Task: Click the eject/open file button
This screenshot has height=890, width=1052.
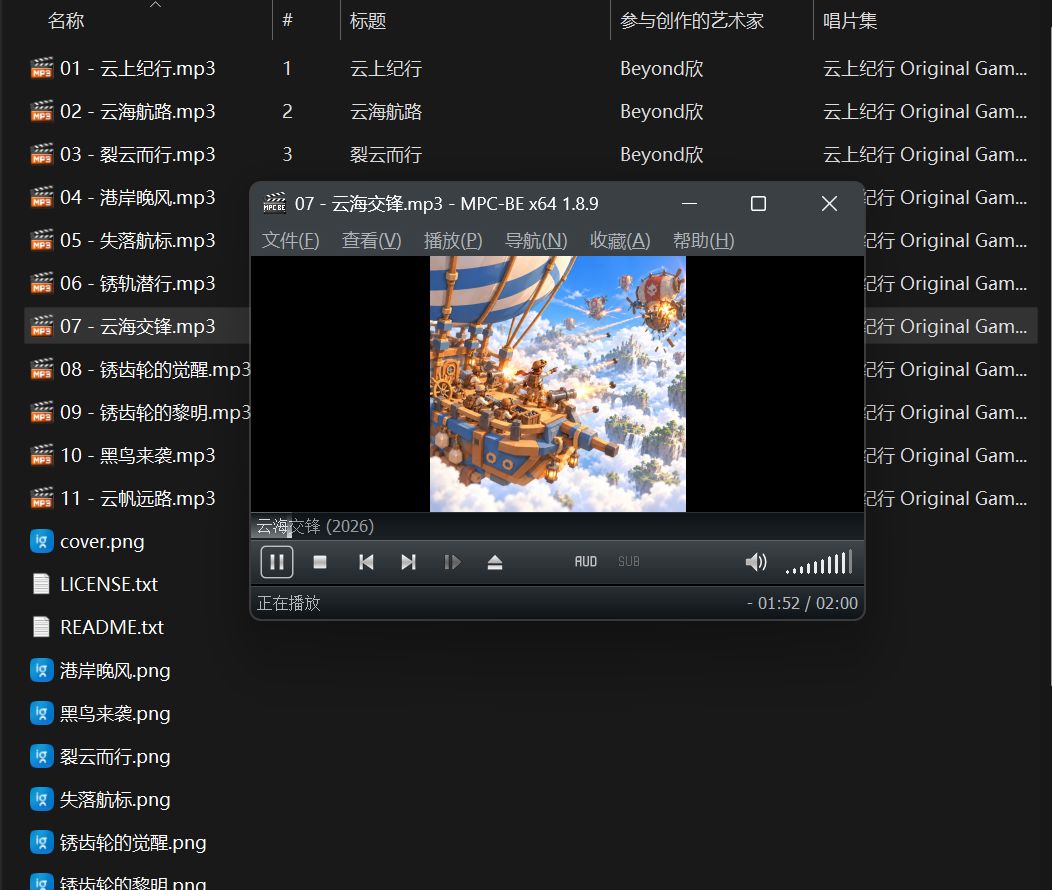Action: [x=495, y=562]
